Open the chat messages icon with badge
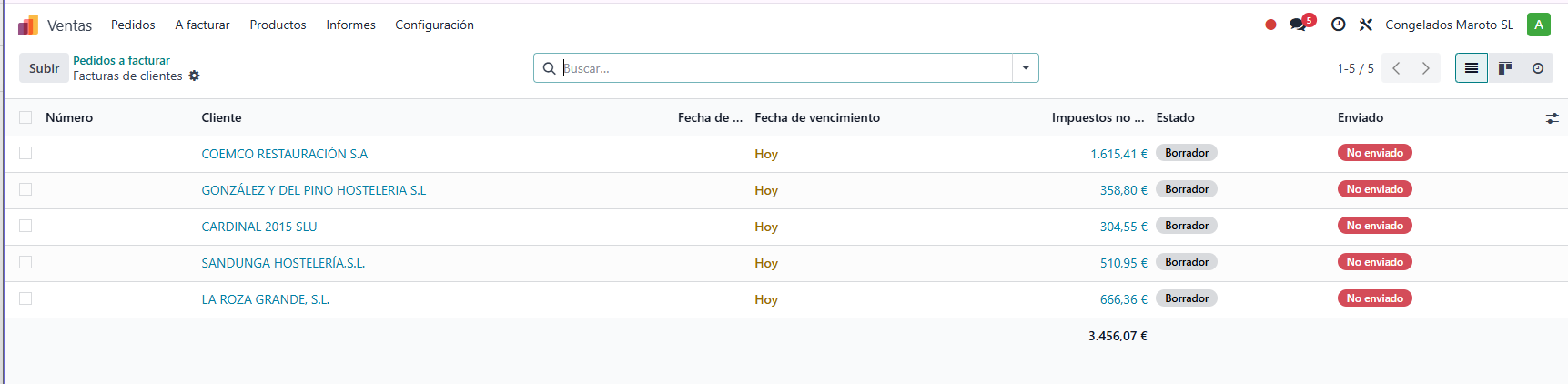 (x=1299, y=25)
